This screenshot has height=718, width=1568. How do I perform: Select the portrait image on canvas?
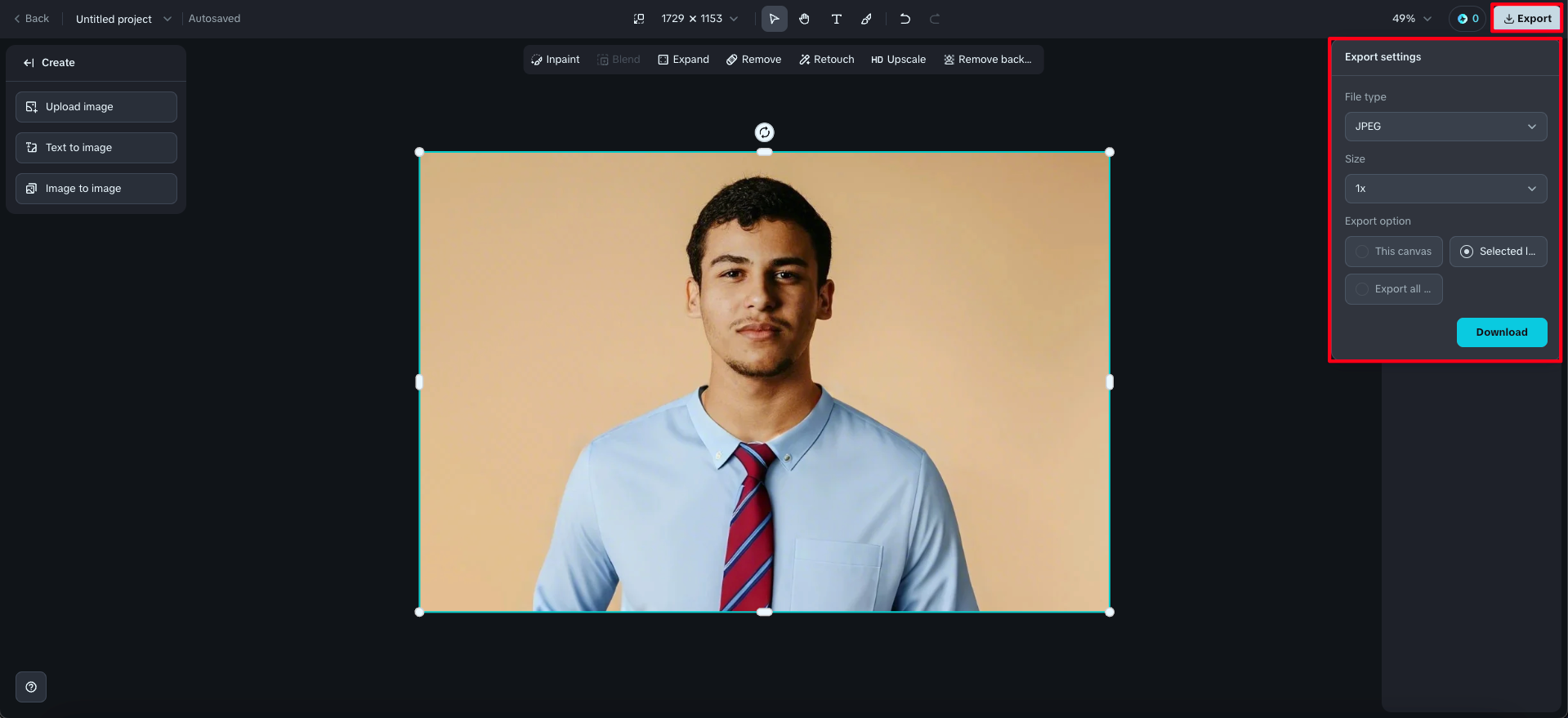click(x=764, y=381)
